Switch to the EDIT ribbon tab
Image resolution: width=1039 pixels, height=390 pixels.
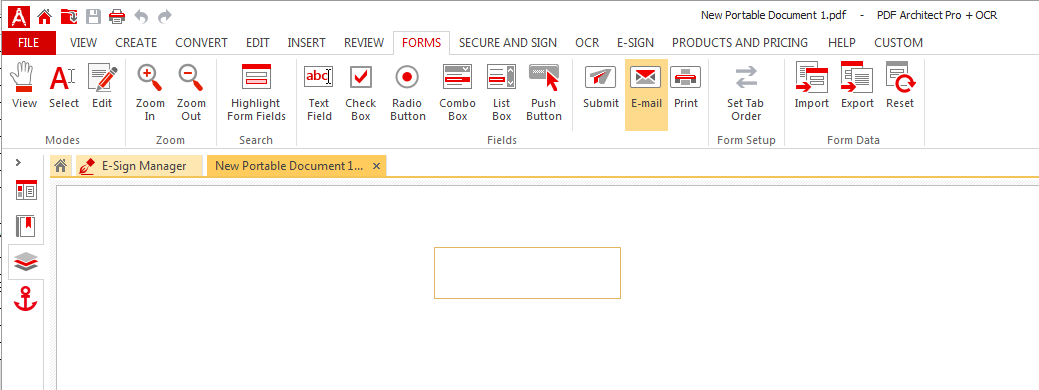pos(258,43)
